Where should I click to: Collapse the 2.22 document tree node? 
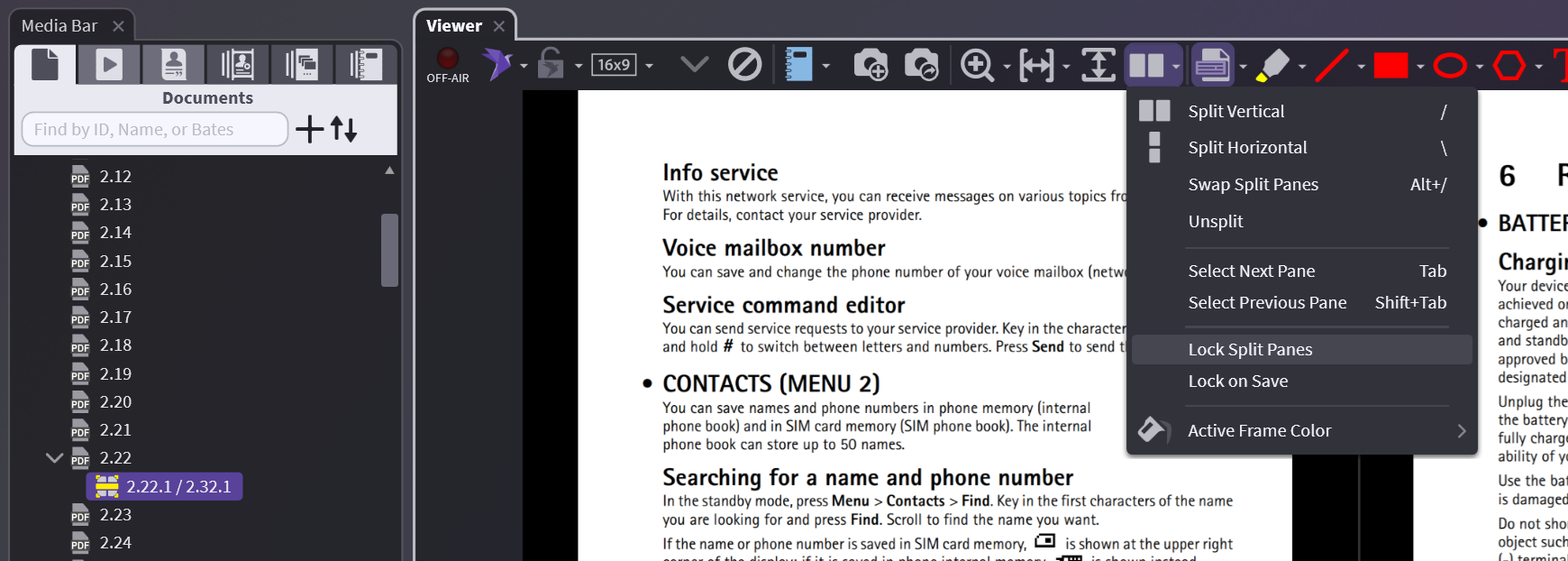54,457
